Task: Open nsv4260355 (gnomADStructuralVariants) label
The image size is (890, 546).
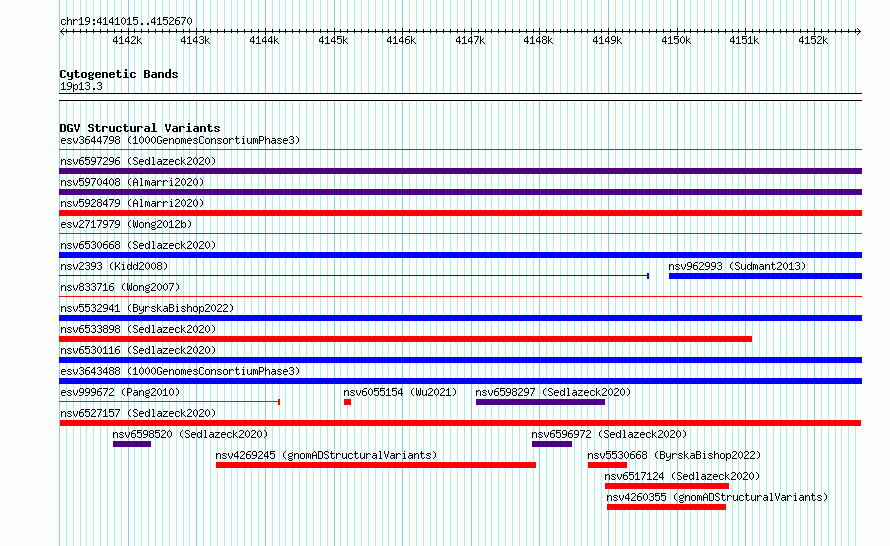Action: (717, 497)
